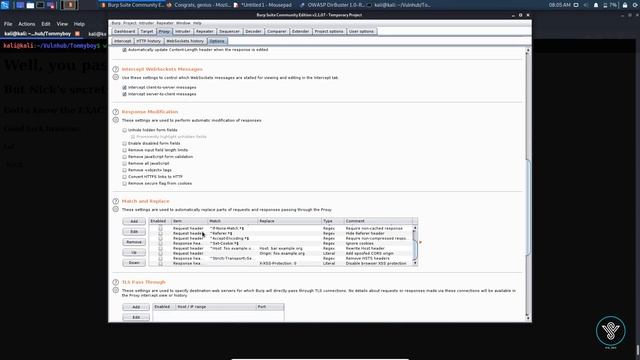The image size is (640, 360).
Task: Open the View menu in terminal window
Action: (x=62, y=24)
